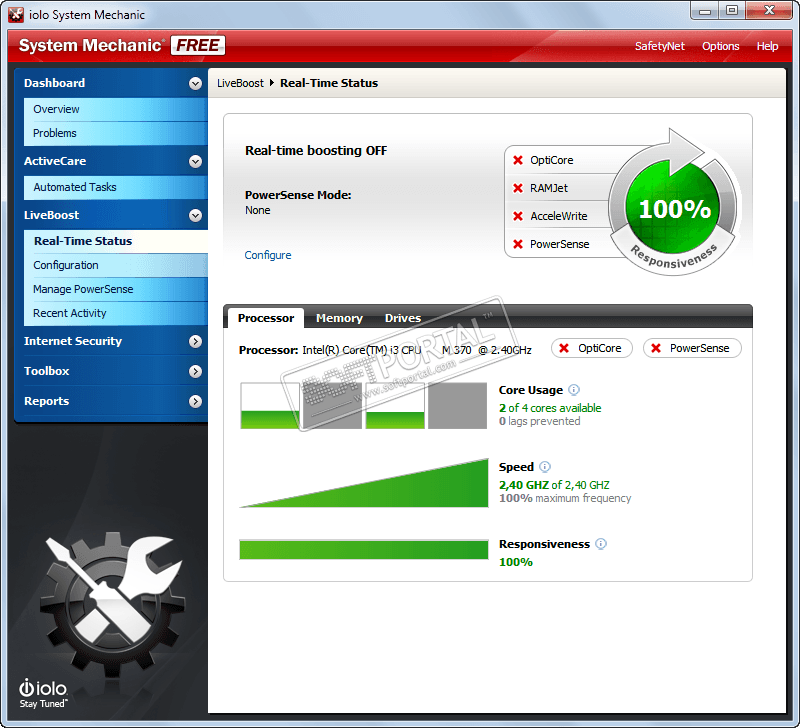The image size is (800, 728).
Task: Open the Configure link
Action: [x=268, y=255]
